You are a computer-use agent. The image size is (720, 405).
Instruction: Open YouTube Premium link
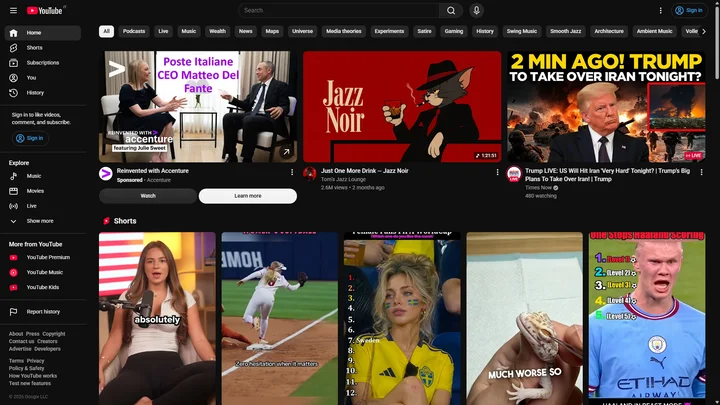click(x=43, y=258)
